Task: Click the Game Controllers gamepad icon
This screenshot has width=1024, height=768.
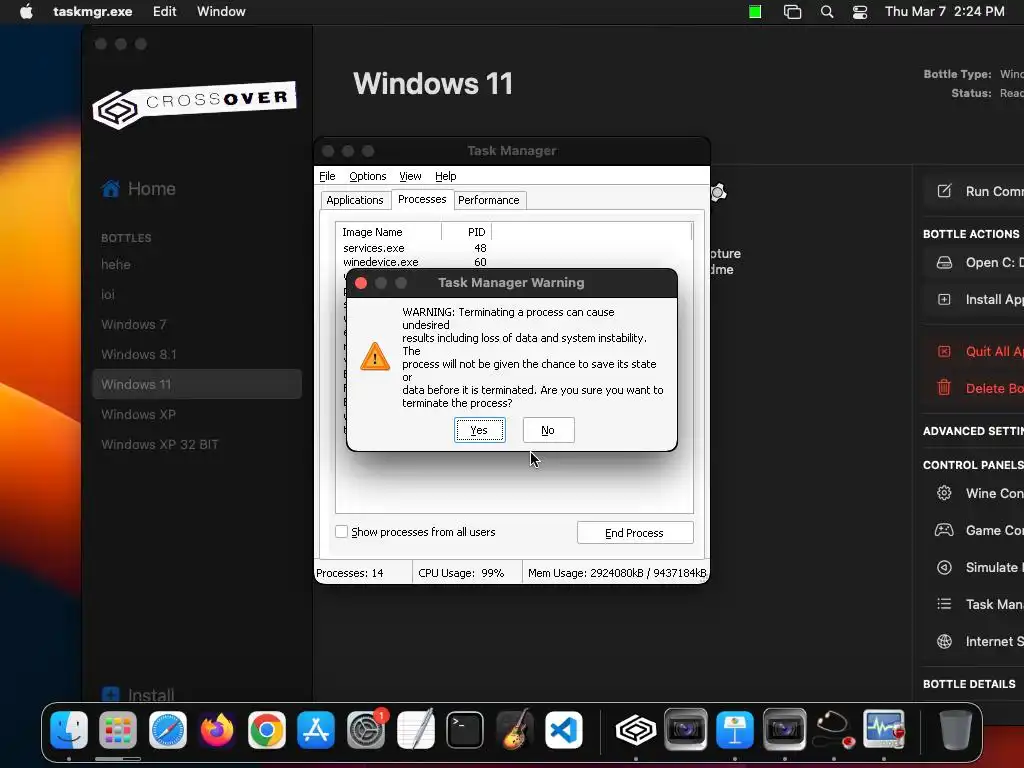Action: click(944, 530)
